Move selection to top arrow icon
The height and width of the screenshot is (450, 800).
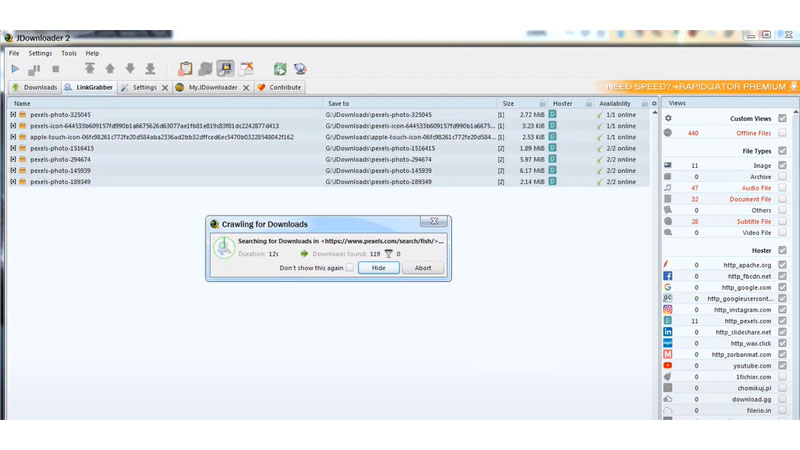(90, 68)
